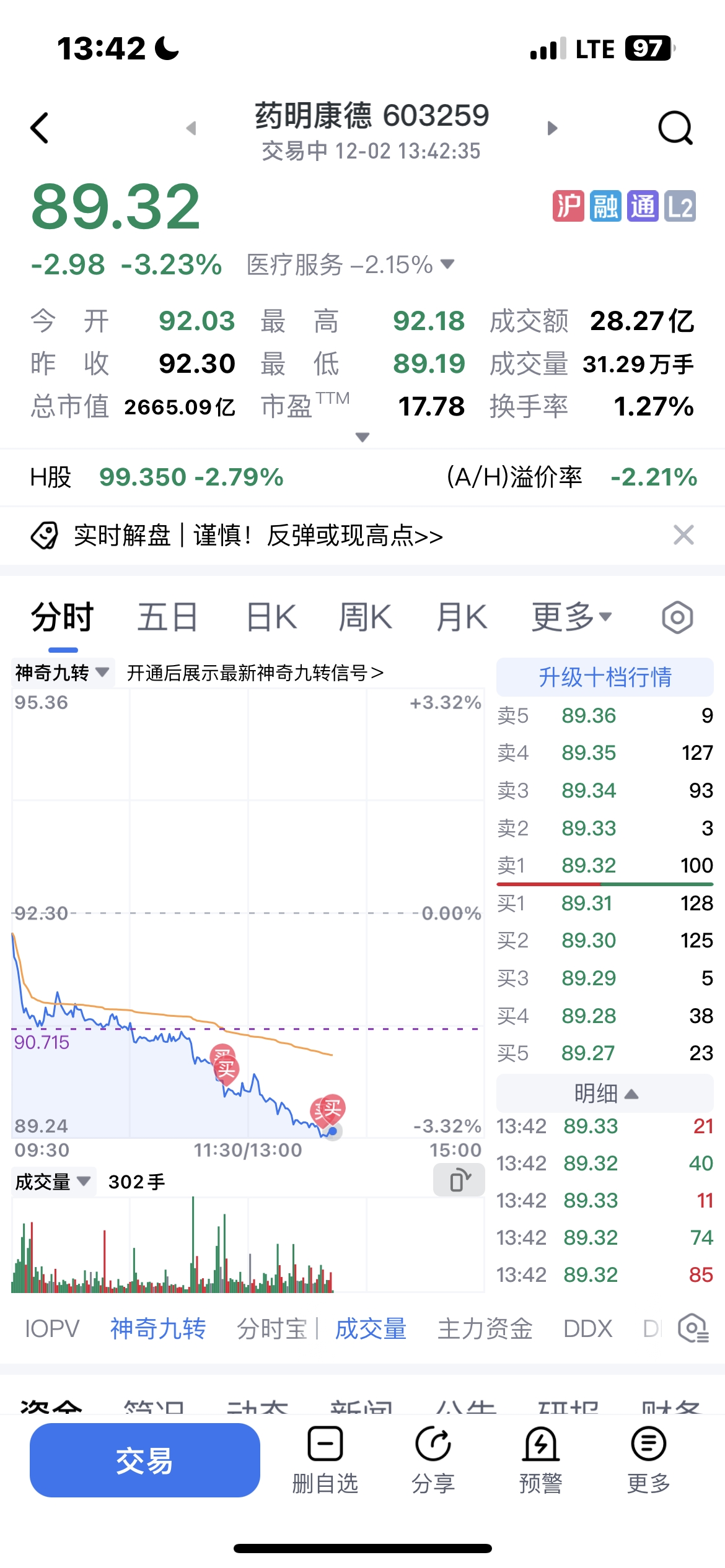Screen dimensions: 725x1568
Task: Tap the L2 level badge
Action: [680, 206]
